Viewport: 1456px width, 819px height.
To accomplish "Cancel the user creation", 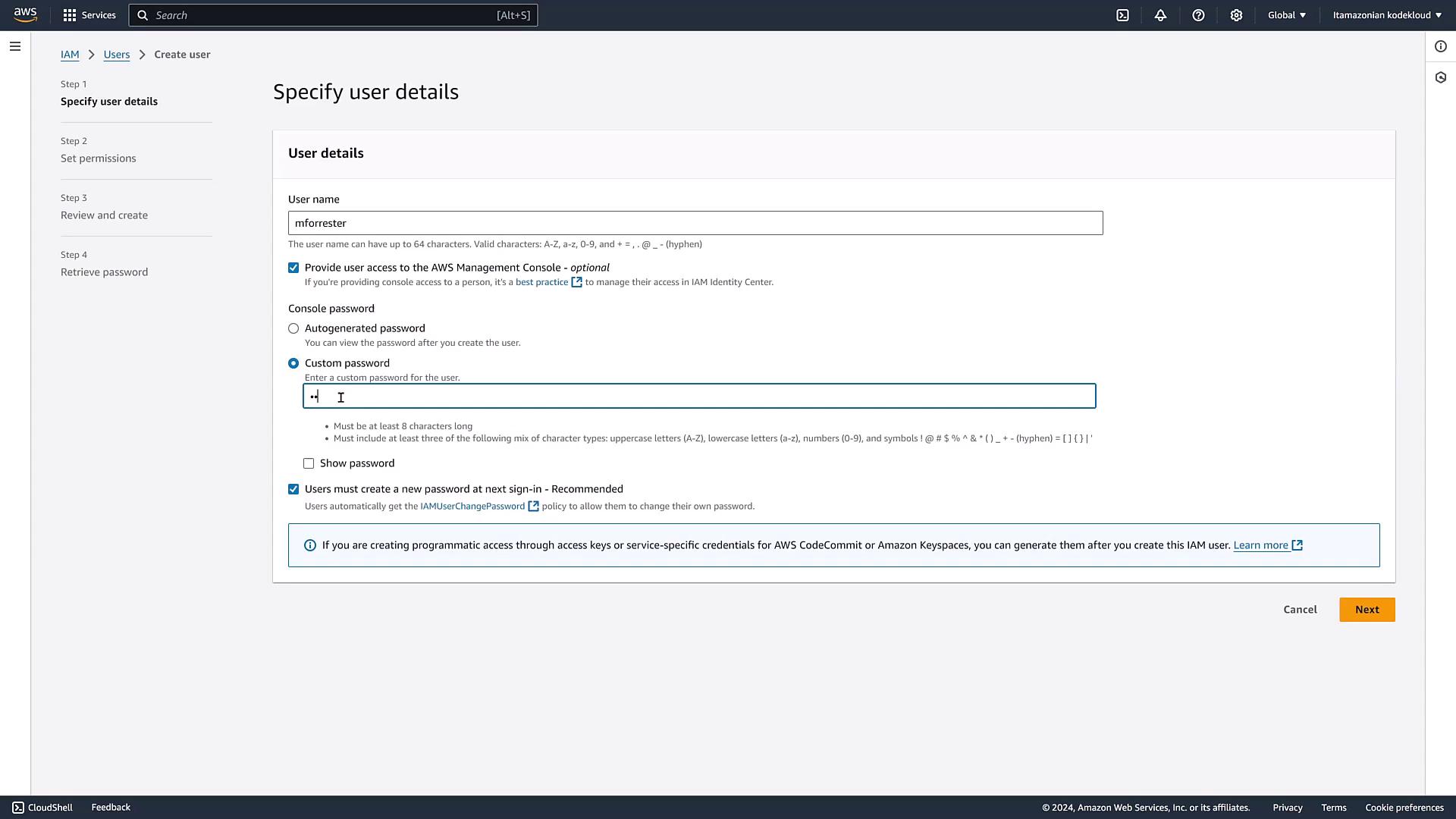I will pyautogui.click(x=1300, y=610).
